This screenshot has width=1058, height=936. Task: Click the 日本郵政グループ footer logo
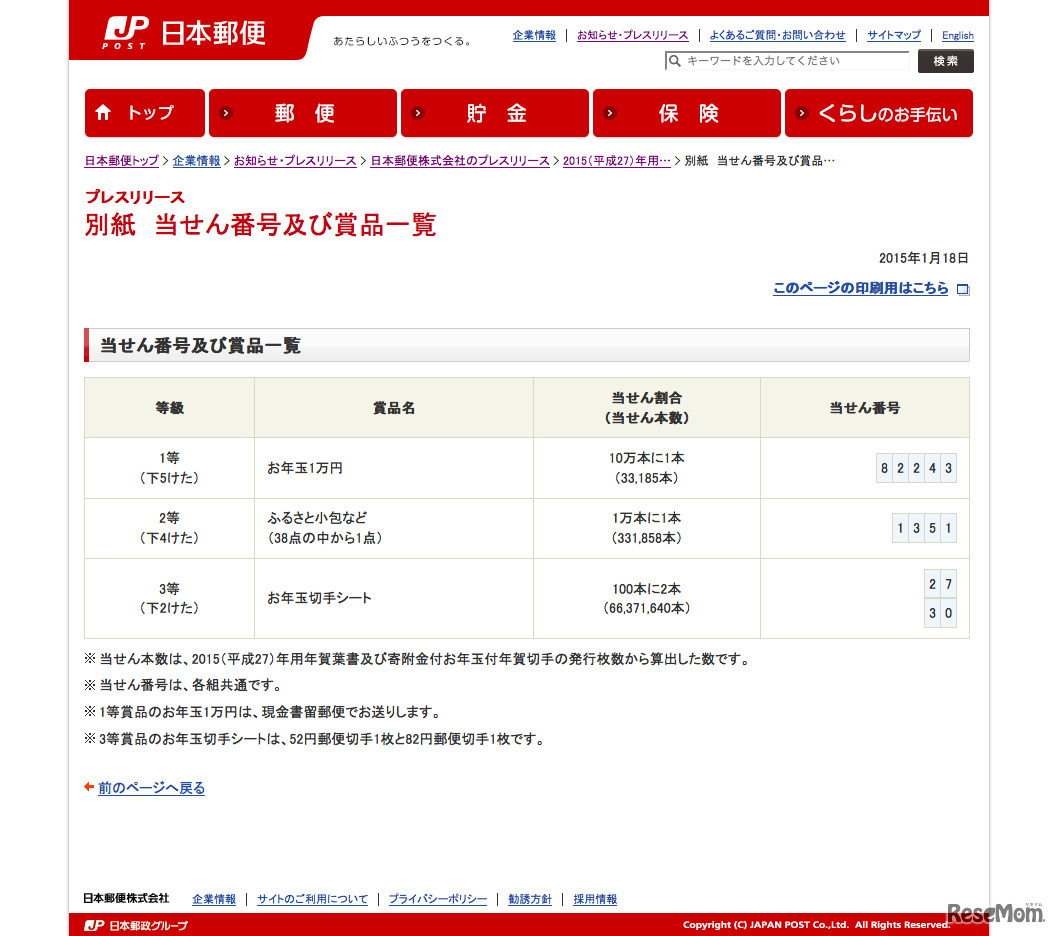(136, 925)
